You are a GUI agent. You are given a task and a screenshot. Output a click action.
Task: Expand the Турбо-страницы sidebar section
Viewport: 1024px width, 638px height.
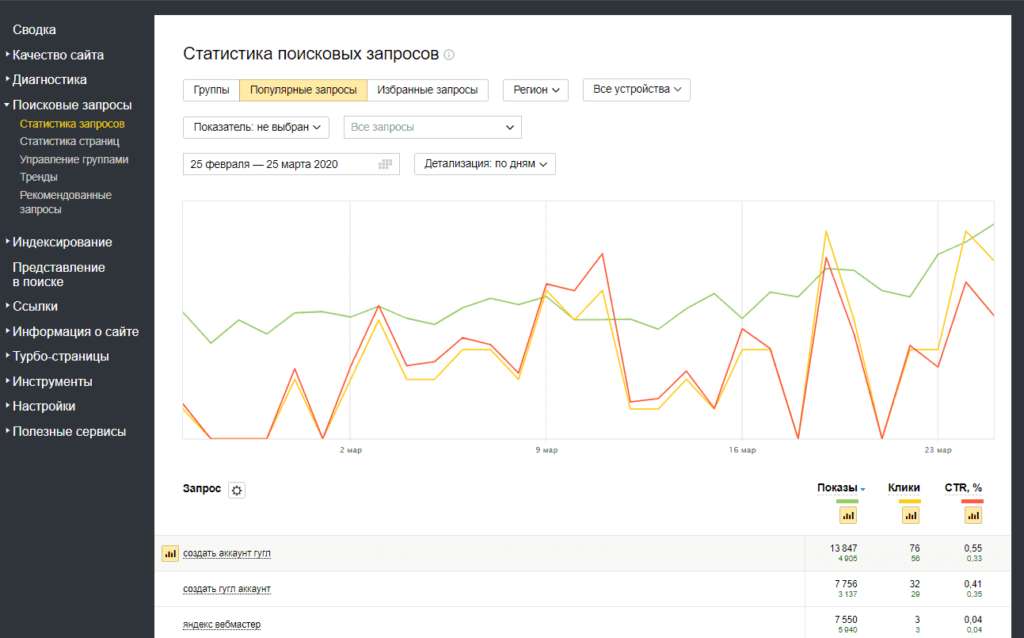(x=57, y=357)
